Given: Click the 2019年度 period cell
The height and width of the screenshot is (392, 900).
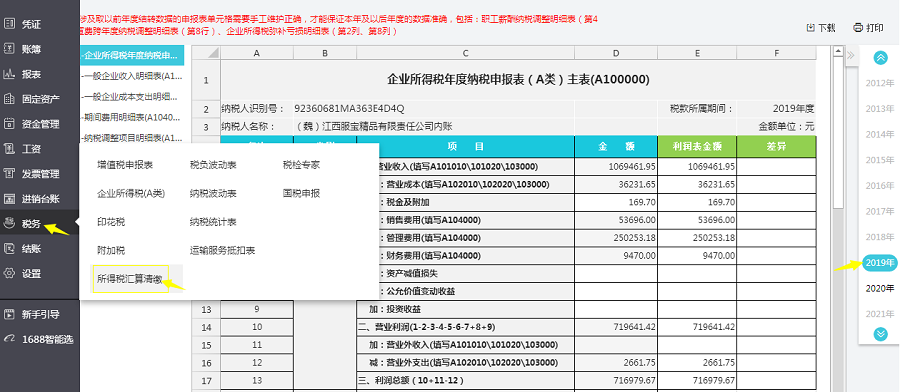Looking at the screenshot, I should pyautogui.click(x=776, y=108).
